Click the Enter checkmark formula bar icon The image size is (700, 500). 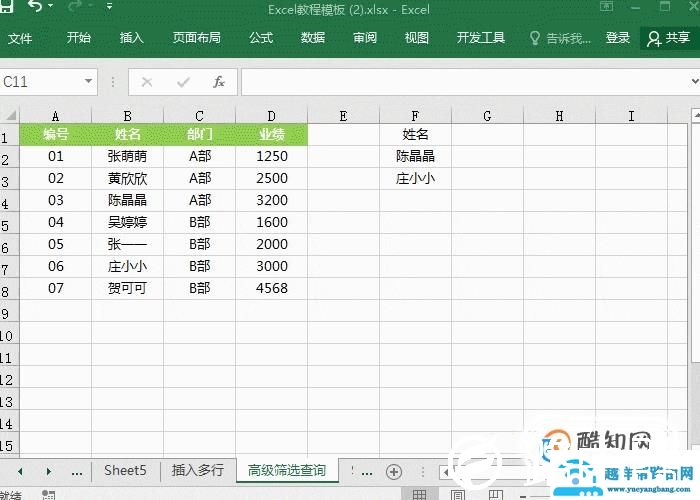pos(183,82)
